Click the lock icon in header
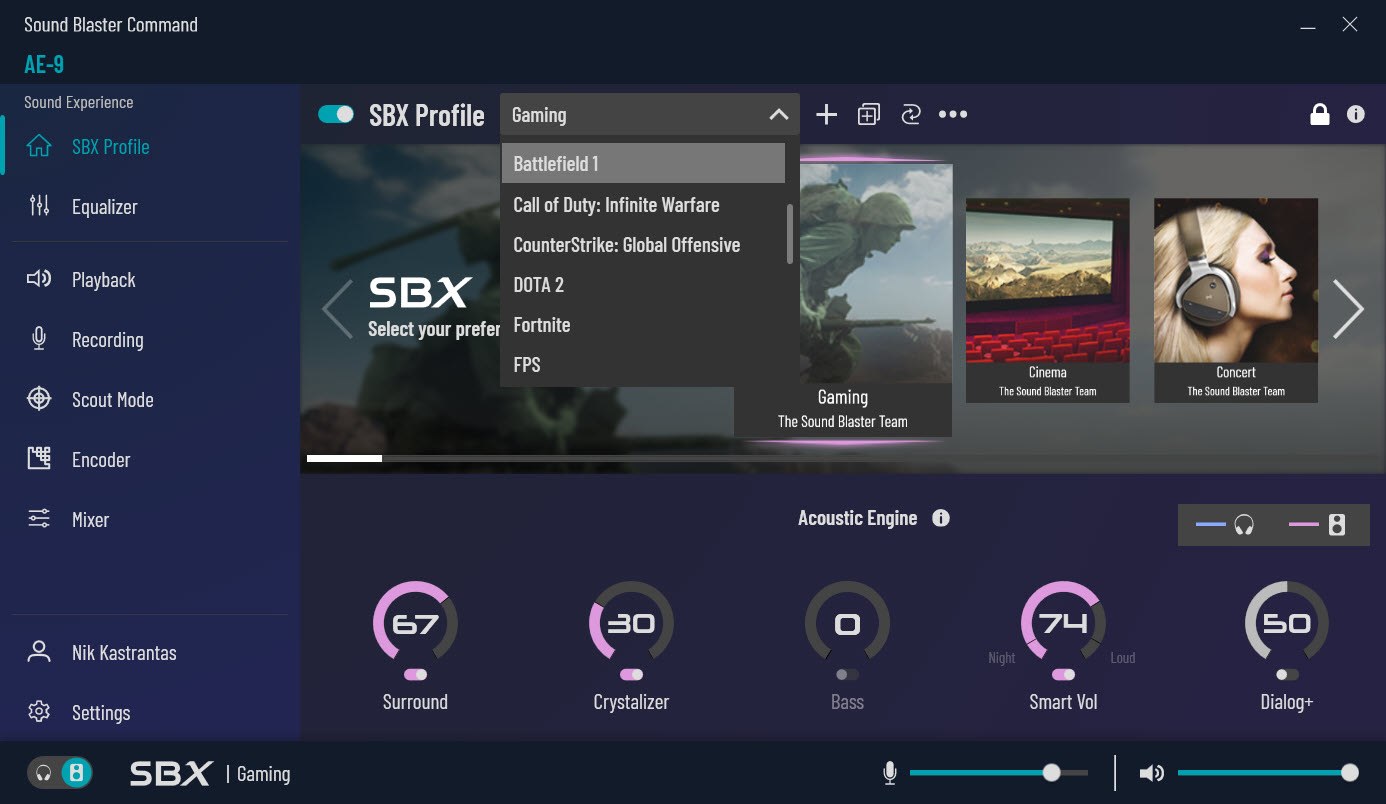The width and height of the screenshot is (1386, 804). click(x=1320, y=114)
